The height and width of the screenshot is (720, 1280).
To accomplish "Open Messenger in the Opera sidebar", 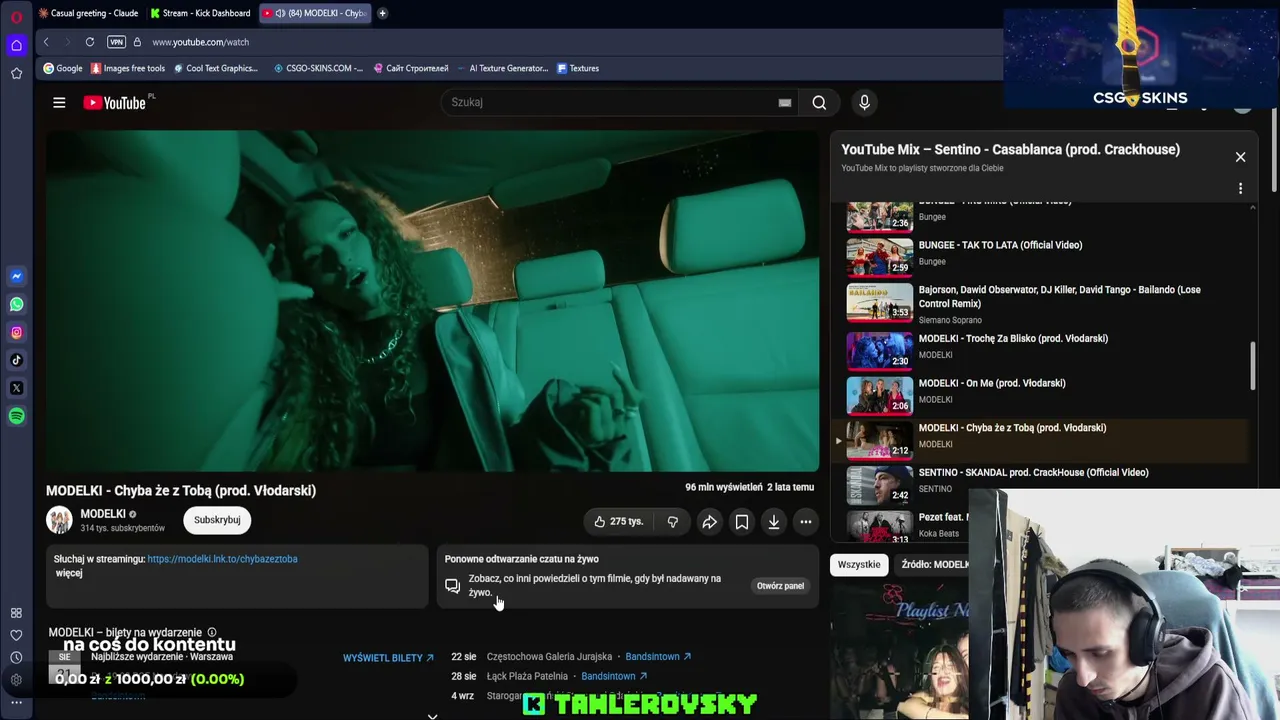I will (16, 276).
